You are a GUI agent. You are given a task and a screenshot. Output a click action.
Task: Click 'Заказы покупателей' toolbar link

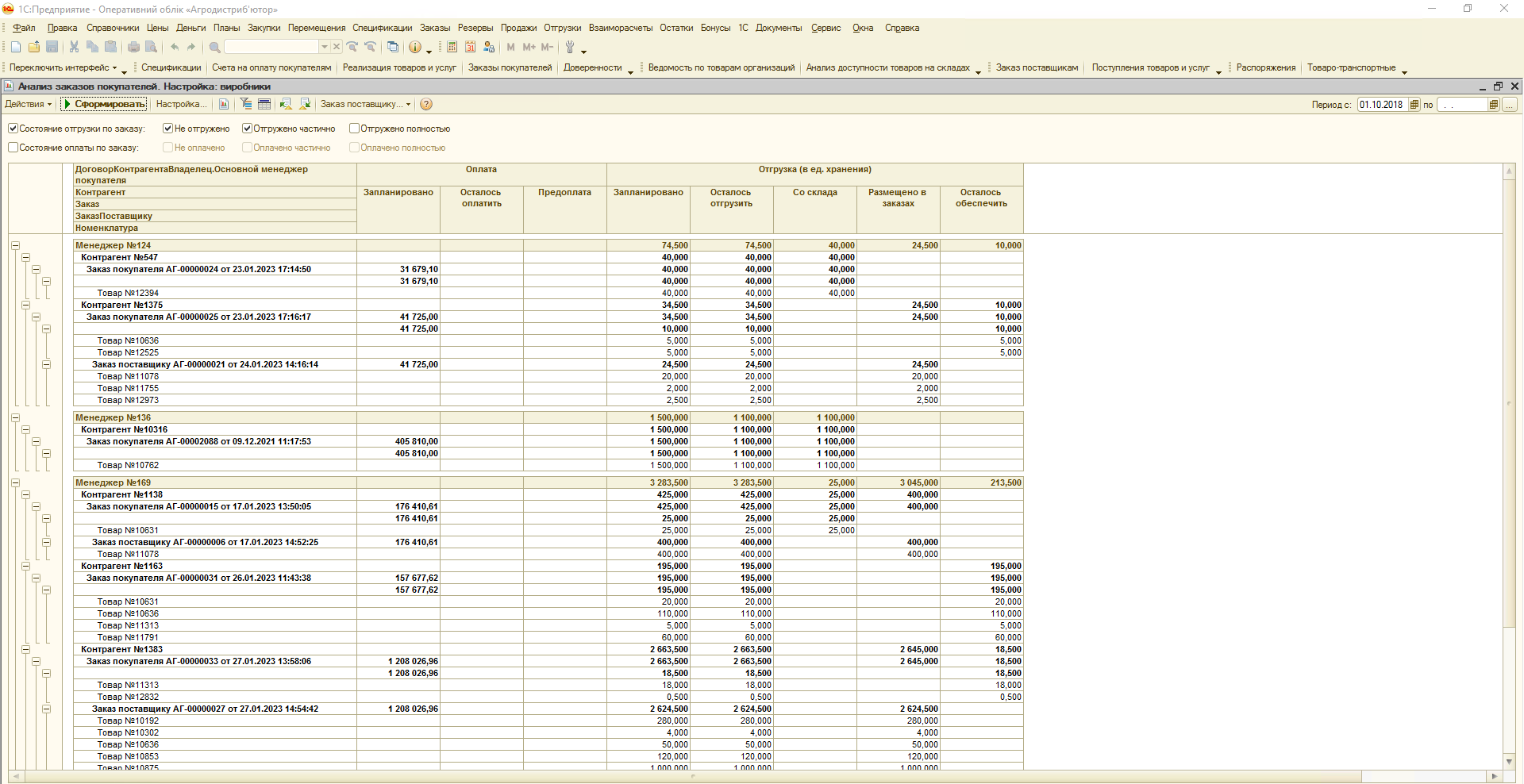pos(510,68)
